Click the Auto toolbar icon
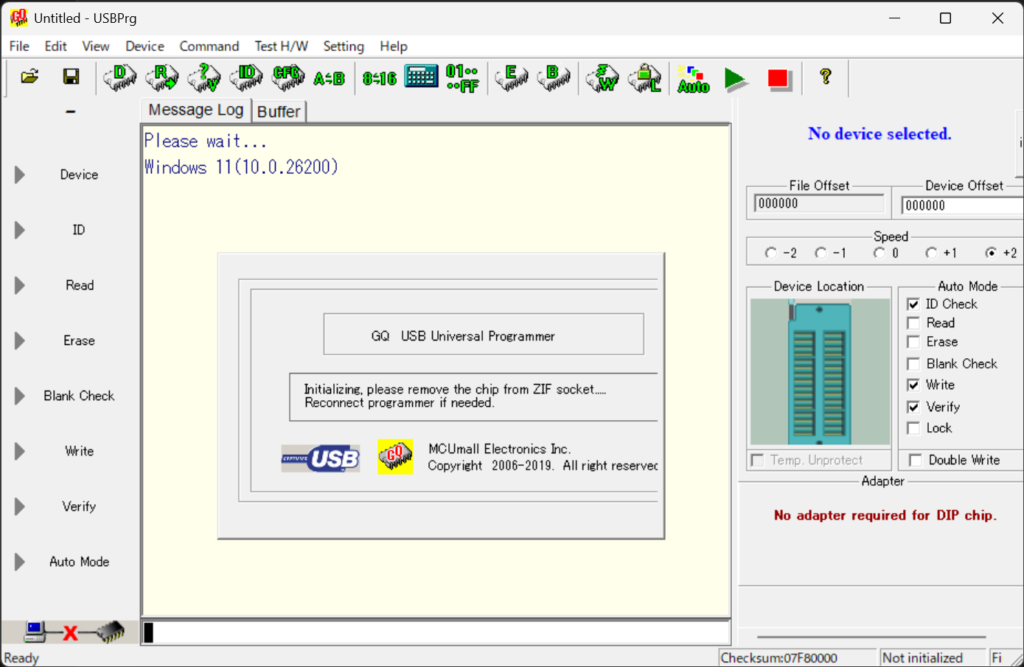The width and height of the screenshot is (1024, 667). [x=692, y=78]
